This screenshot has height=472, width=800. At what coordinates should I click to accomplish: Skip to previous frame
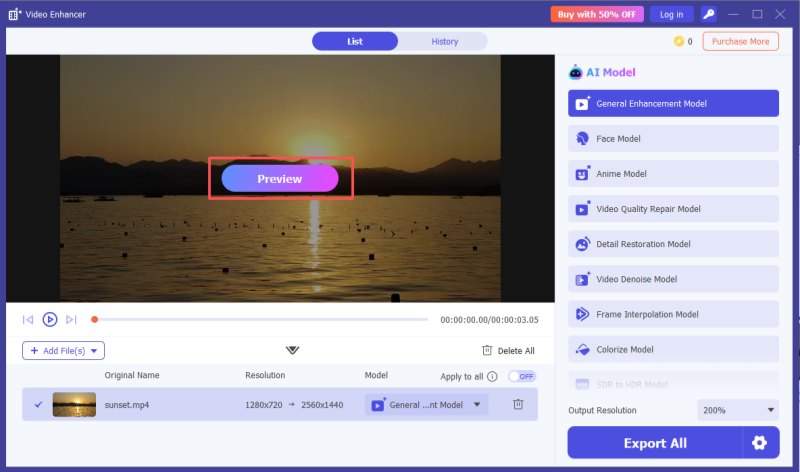28,319
